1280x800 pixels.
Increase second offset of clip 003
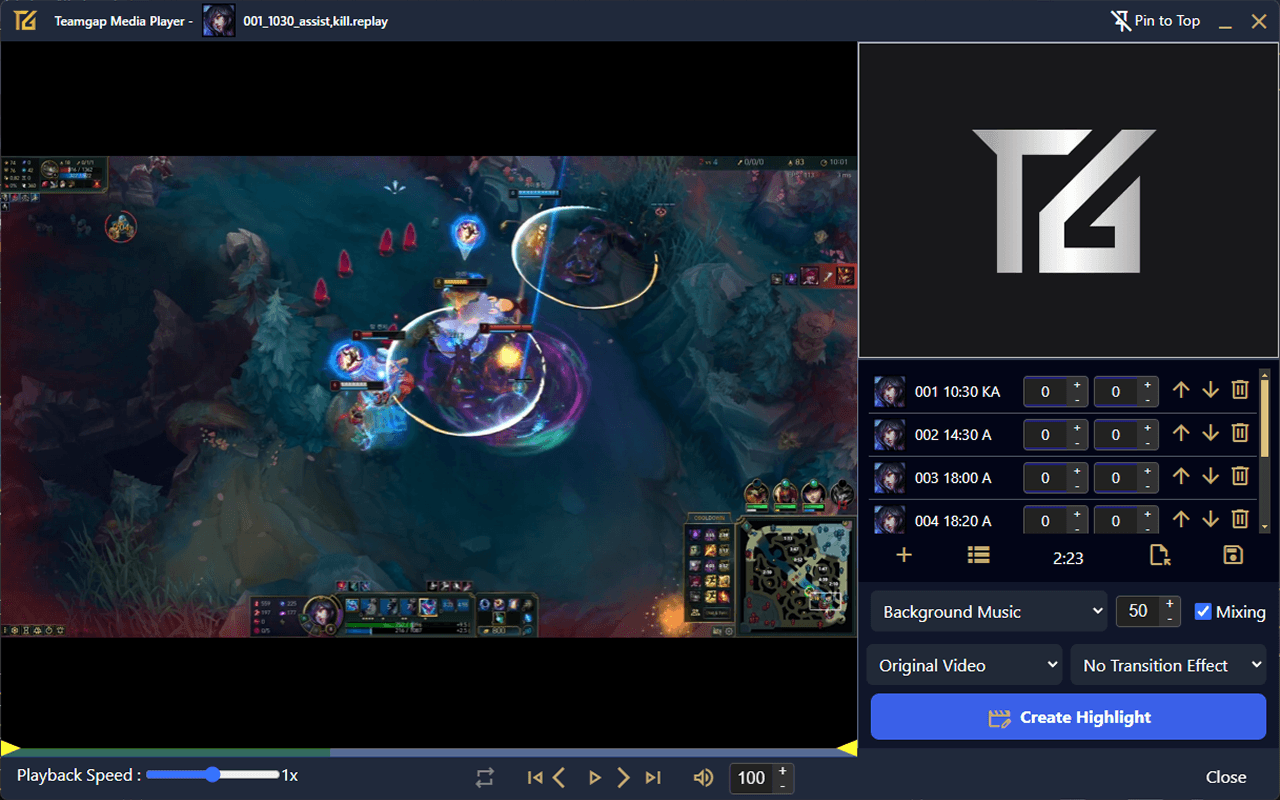coord(1147,471)
